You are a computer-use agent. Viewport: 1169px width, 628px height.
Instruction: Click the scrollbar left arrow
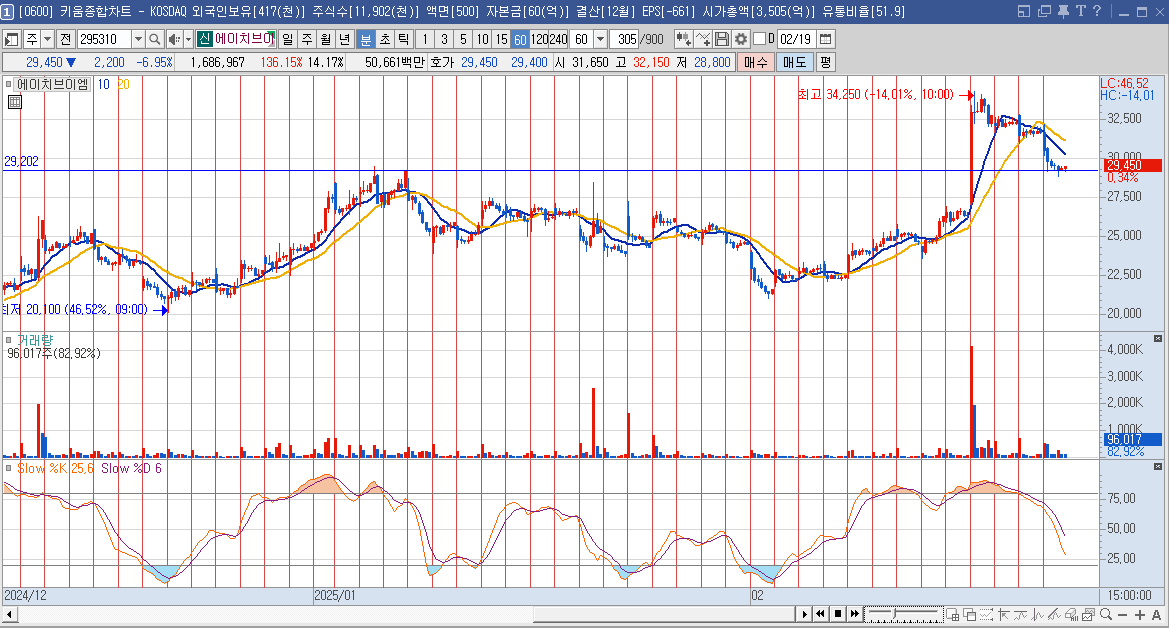click(x=10, y=615)
